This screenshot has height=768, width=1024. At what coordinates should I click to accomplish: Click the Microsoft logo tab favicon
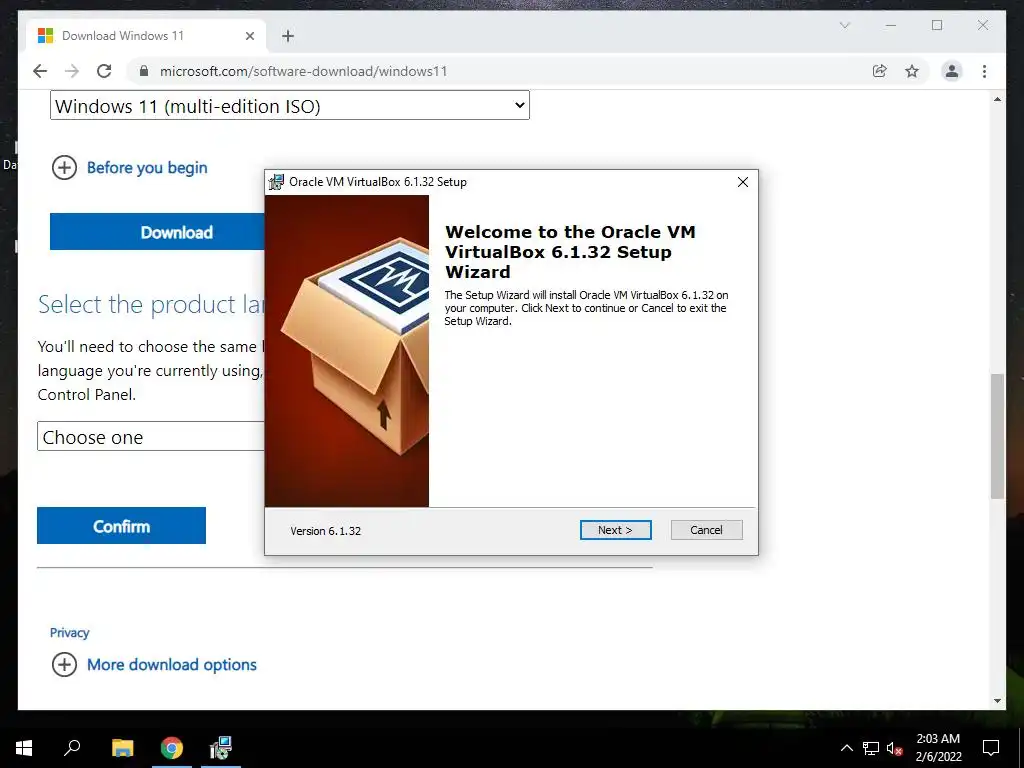45,36
